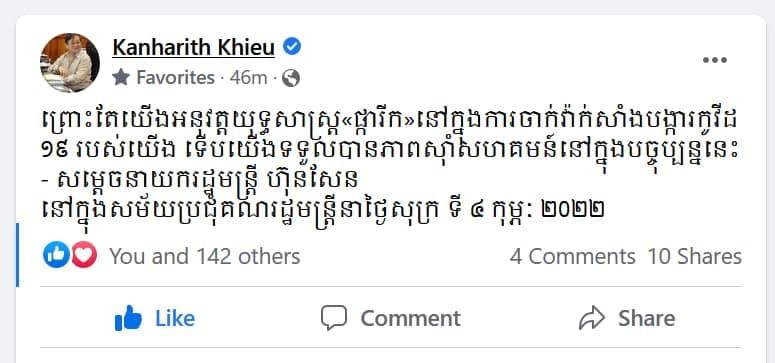Click the blue verified badge icon
Image resolution: width=775 pixels, height=363 pixels.
292,47
